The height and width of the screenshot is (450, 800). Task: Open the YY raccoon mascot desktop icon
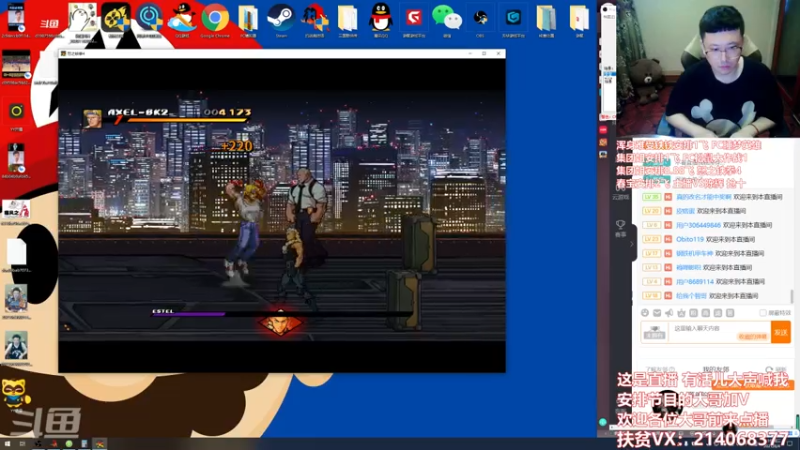click(15, 393)
